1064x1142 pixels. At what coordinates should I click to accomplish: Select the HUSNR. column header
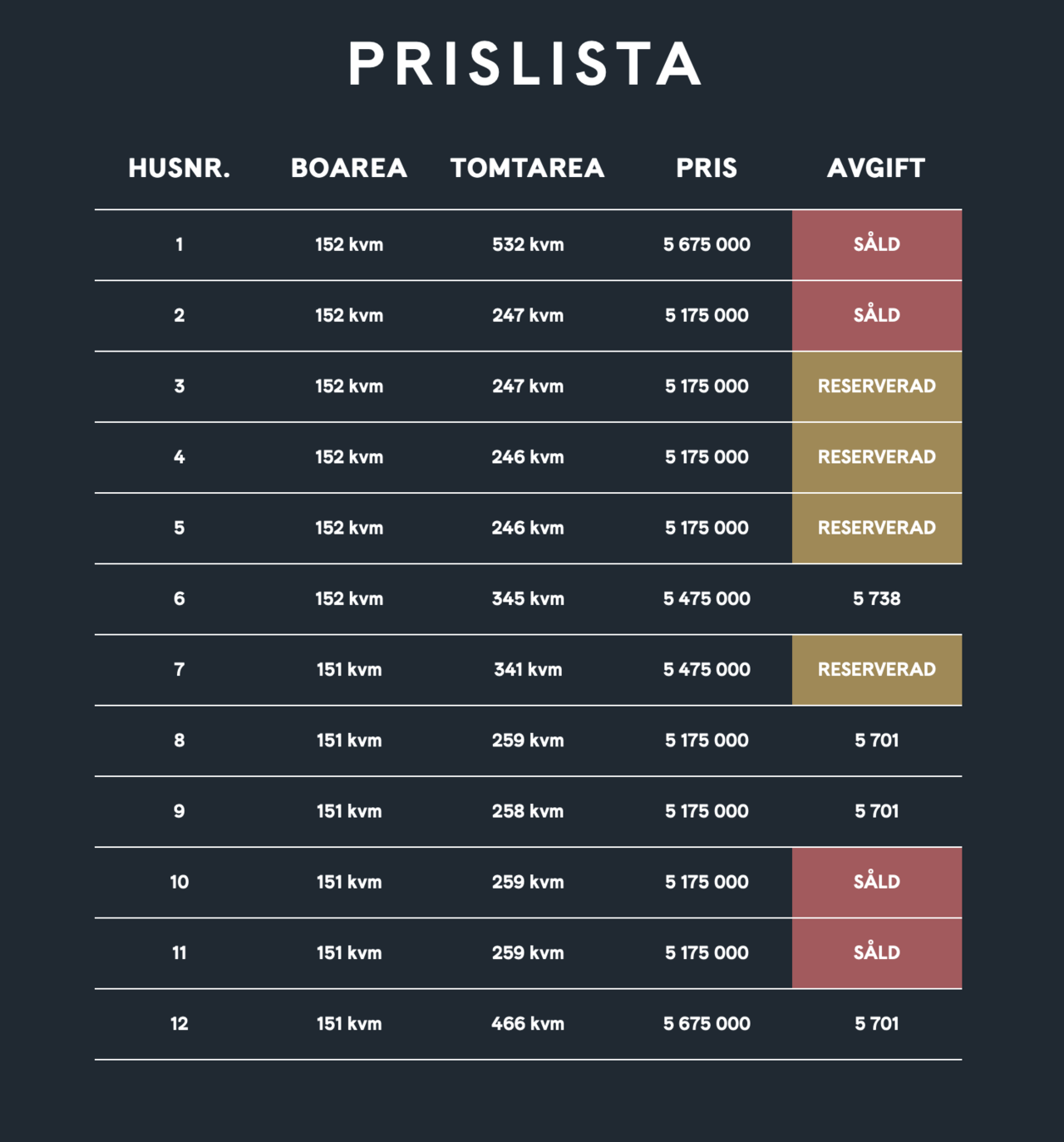tap(180, 169)
